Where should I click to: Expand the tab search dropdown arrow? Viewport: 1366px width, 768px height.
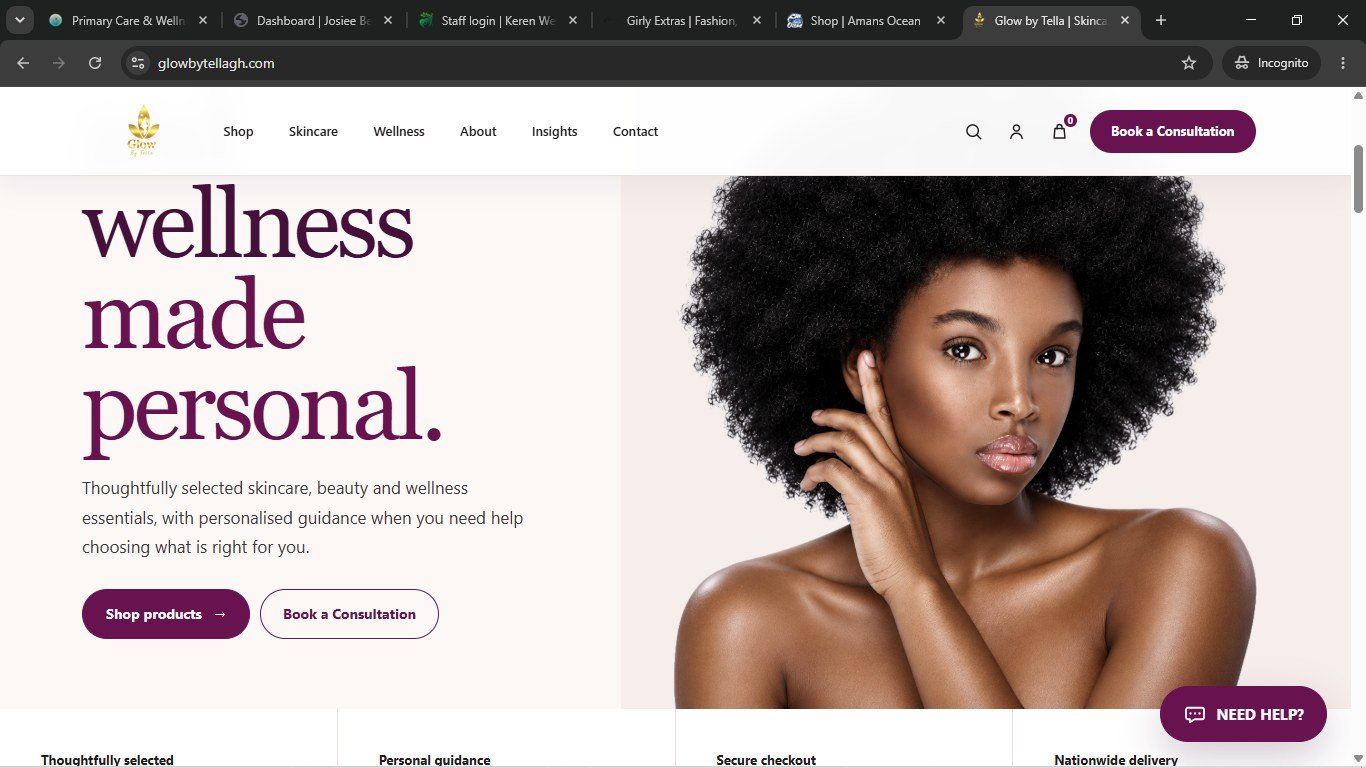click(19, 20)
